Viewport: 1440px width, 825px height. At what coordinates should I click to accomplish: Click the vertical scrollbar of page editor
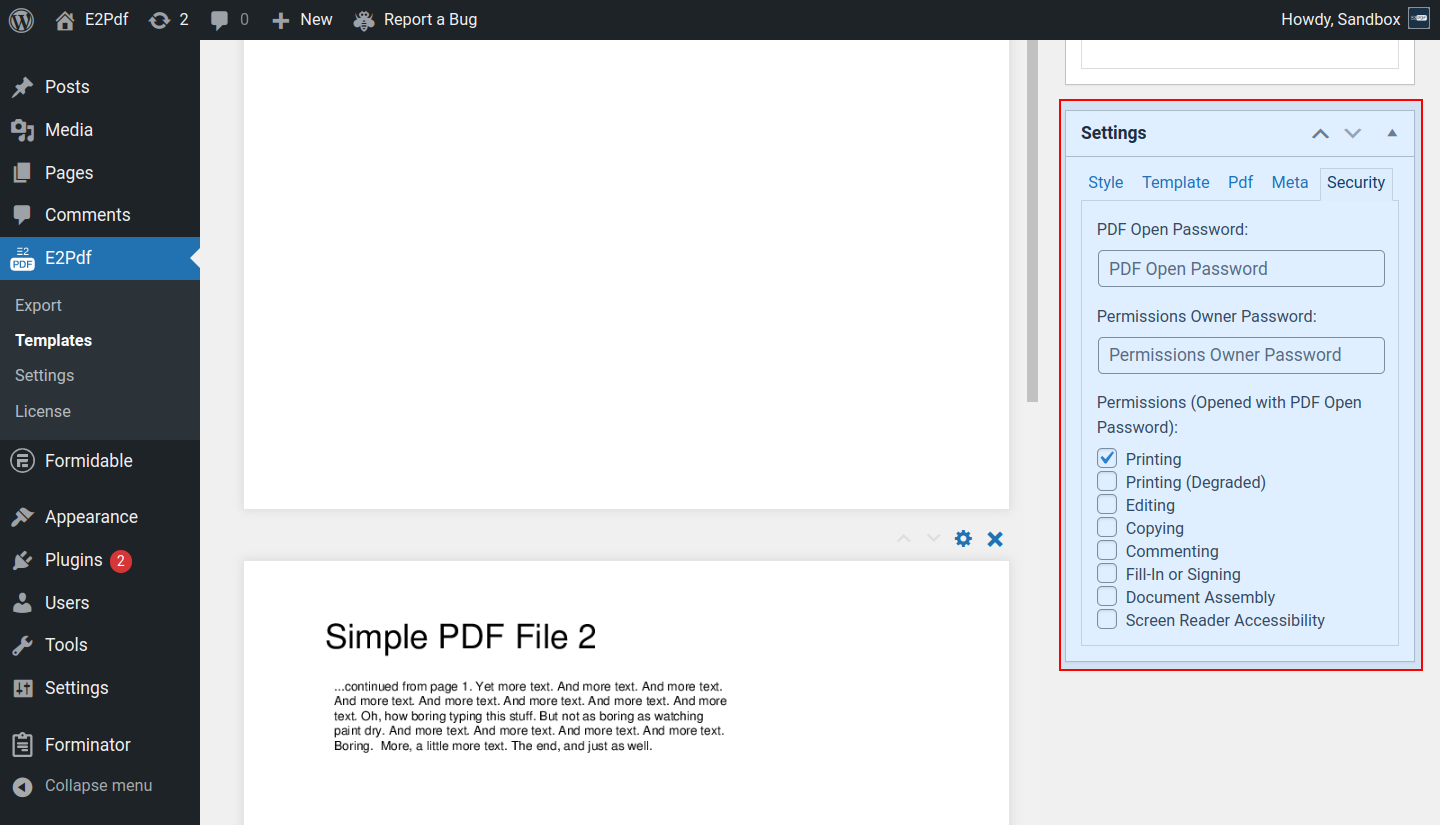point(1032,220)
